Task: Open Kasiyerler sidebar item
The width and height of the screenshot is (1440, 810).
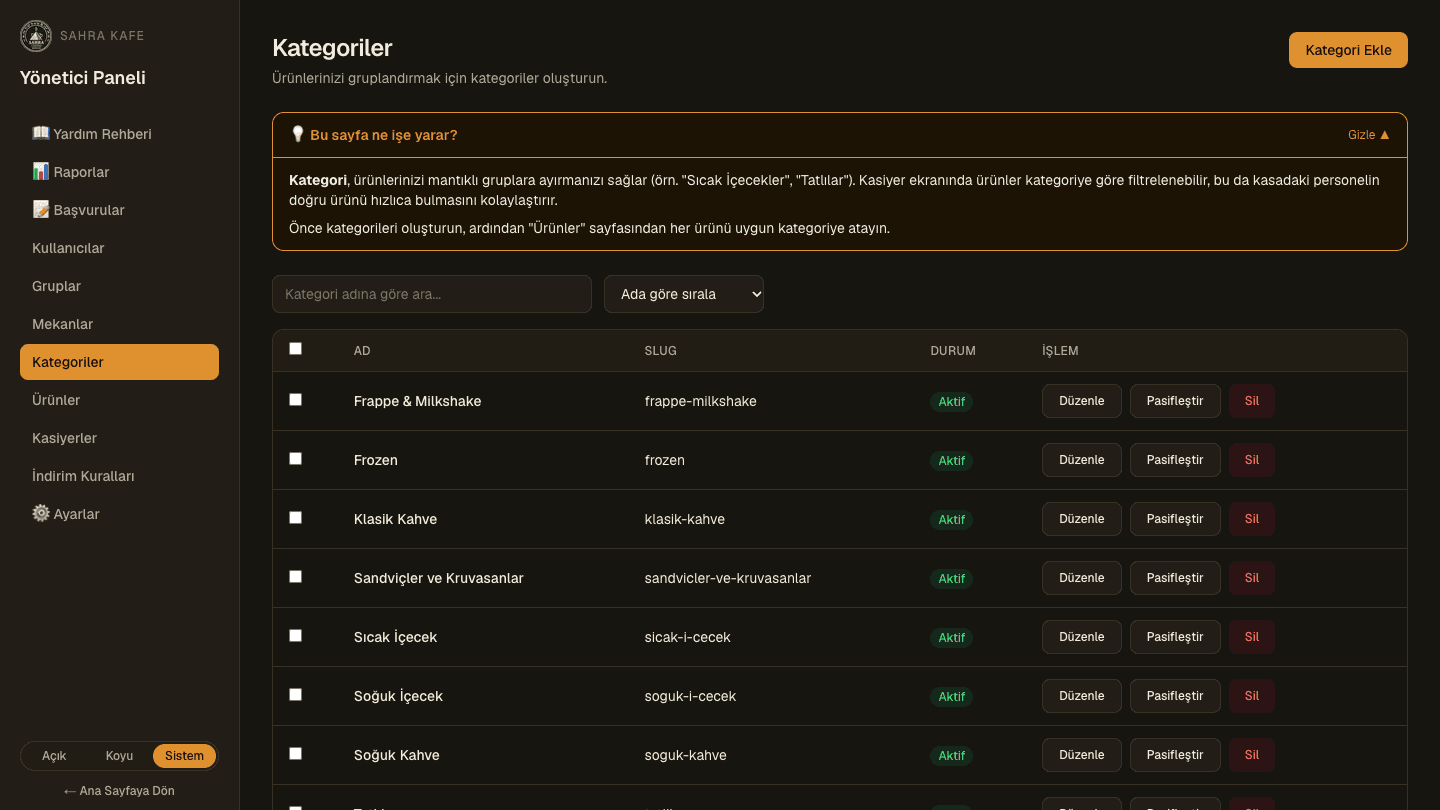Action: pos(119,438)
